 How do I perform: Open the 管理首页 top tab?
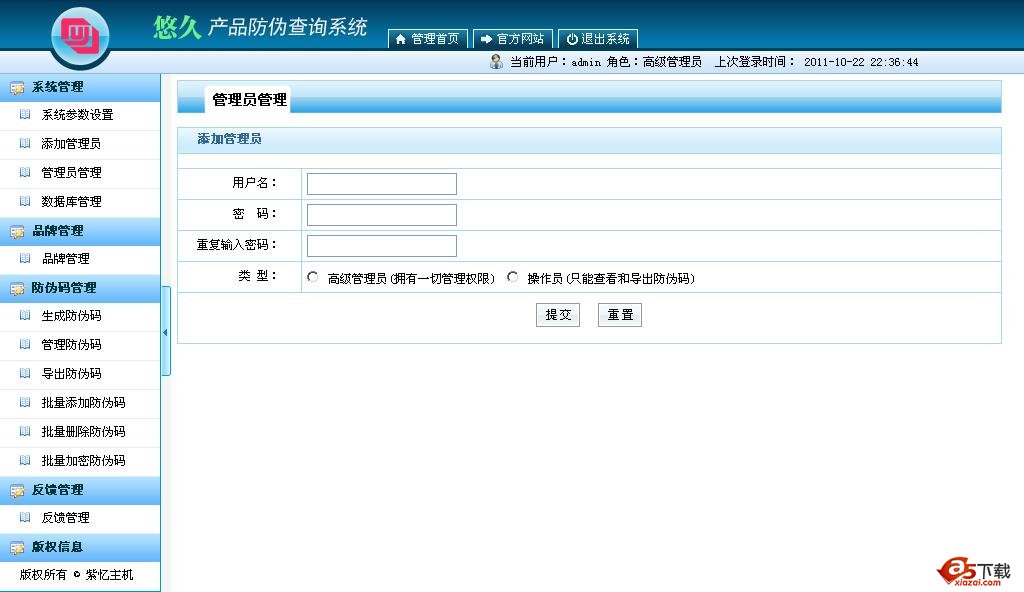[428, 39]
